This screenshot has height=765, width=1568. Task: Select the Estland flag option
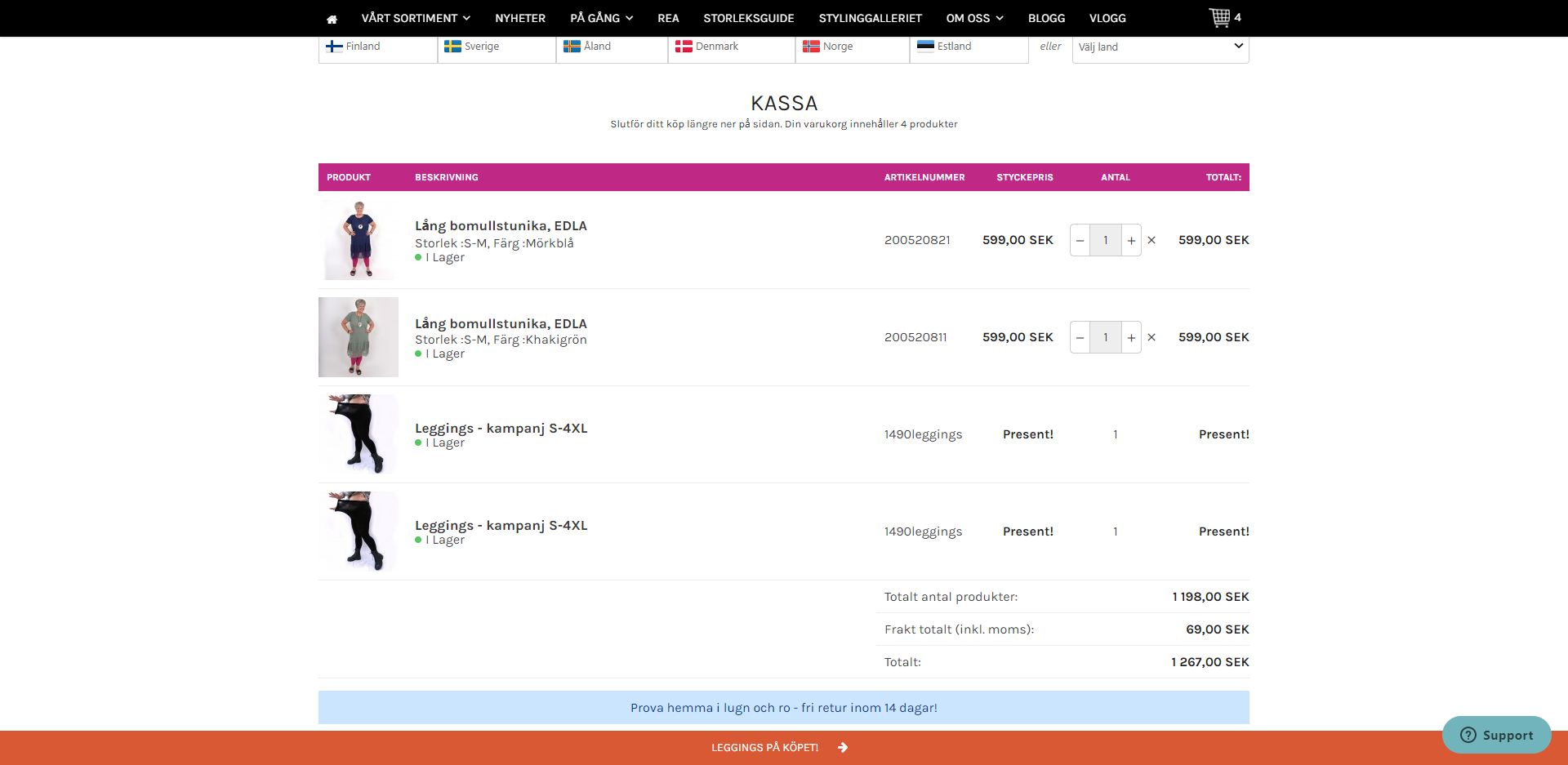point(969,47)
